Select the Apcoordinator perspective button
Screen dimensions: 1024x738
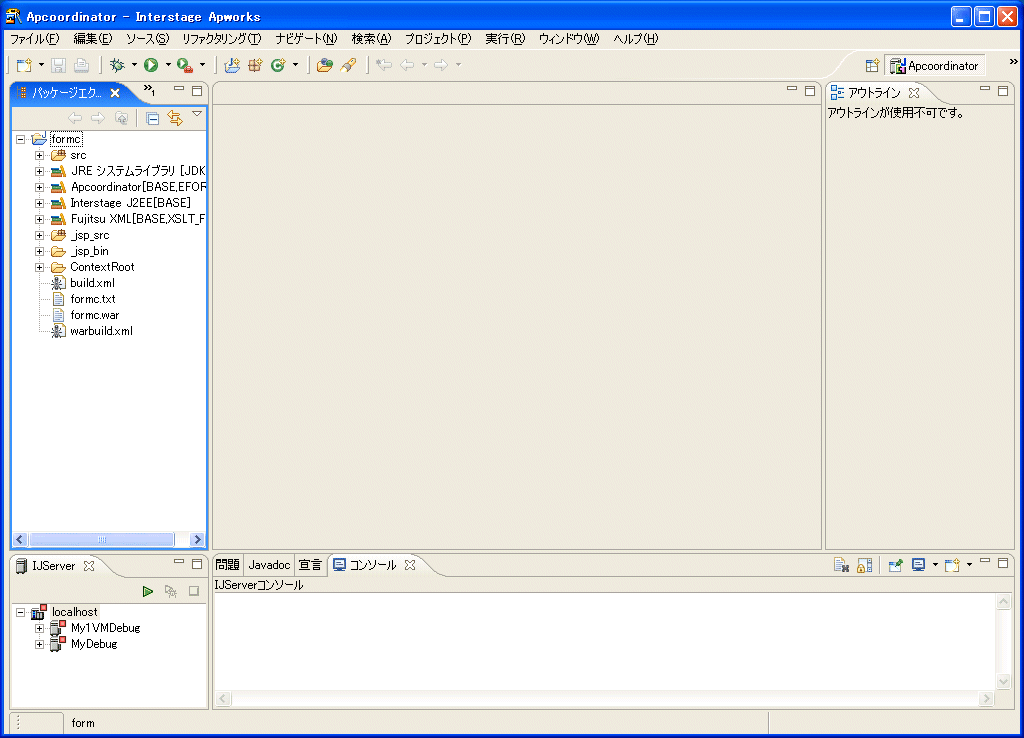(x=935, y=65)
